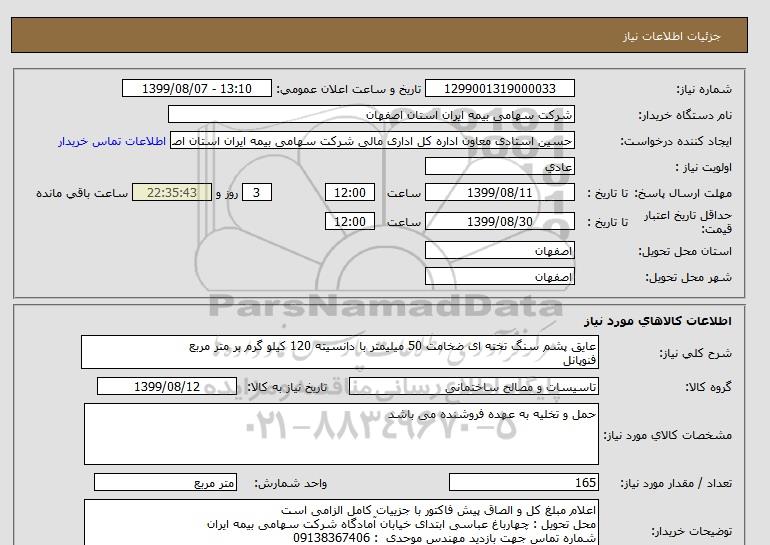Click the goods need date 1399/08/12
Screen dimensions: 770x545
pyautogui.click(x=167, y=386)
